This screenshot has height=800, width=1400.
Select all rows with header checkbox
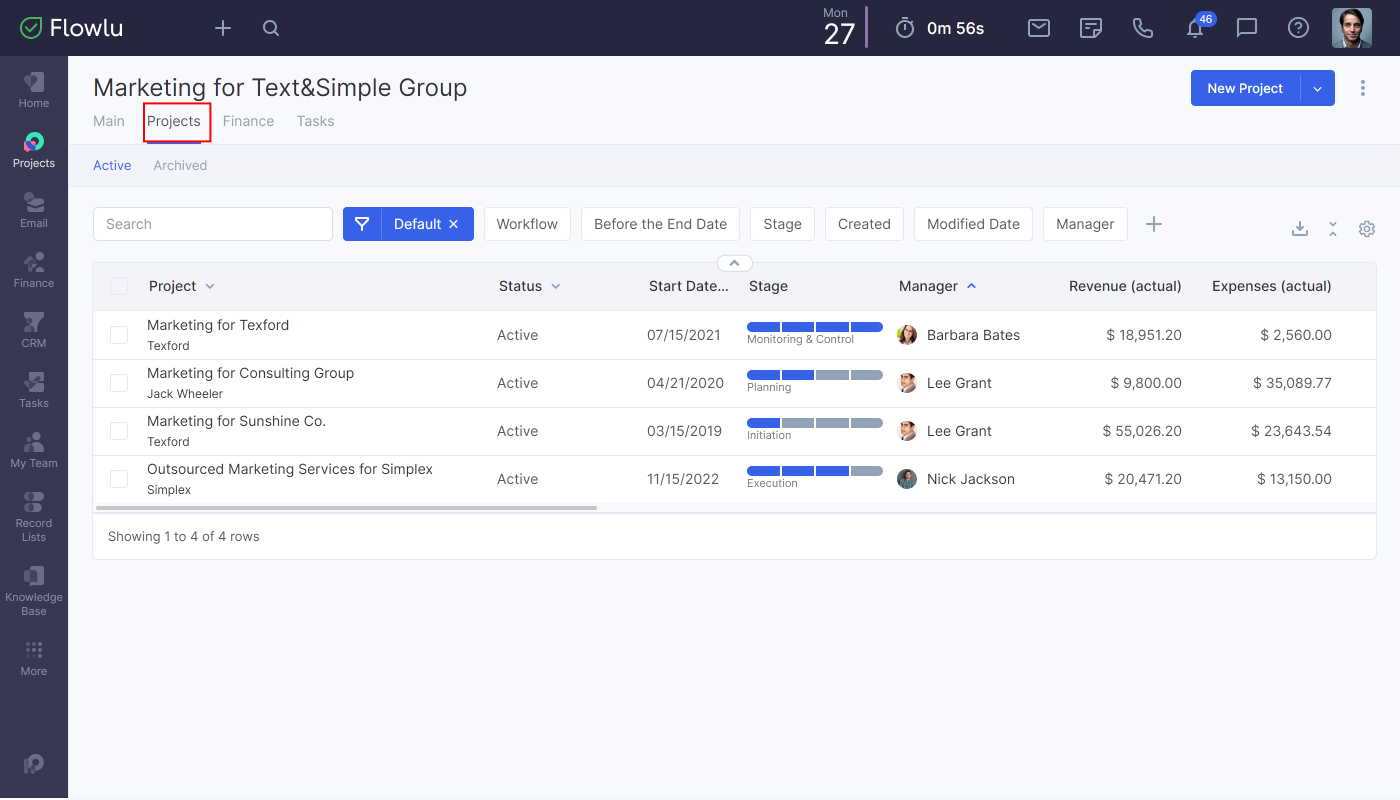(119, 286)
